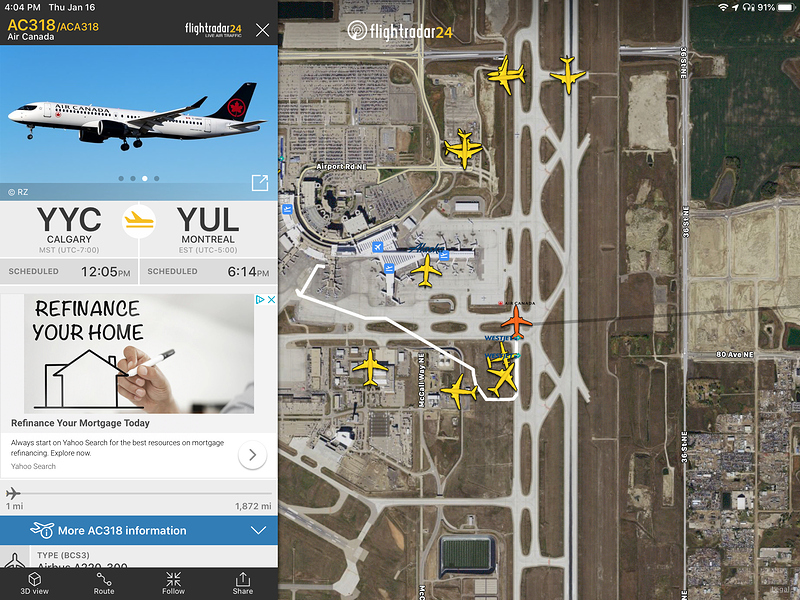The width and height of the screenshot is (800, 600).
Task: Dismiss the ad with the X icon
Action: [x=271, y=299]
